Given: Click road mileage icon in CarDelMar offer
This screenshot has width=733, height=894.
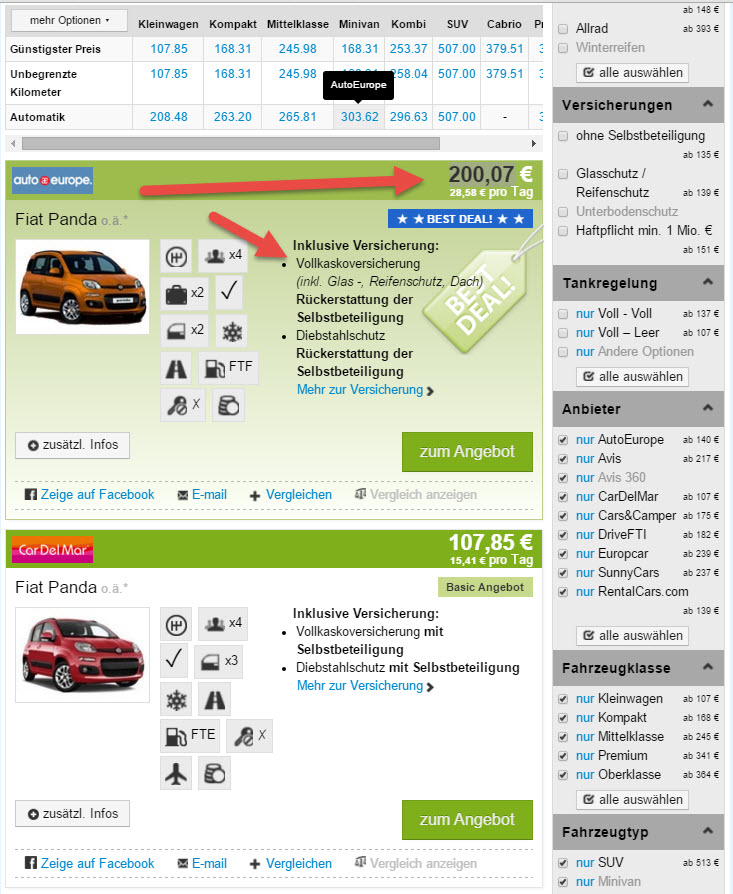Looking at the screenshot, I should (x=215, y=700).
